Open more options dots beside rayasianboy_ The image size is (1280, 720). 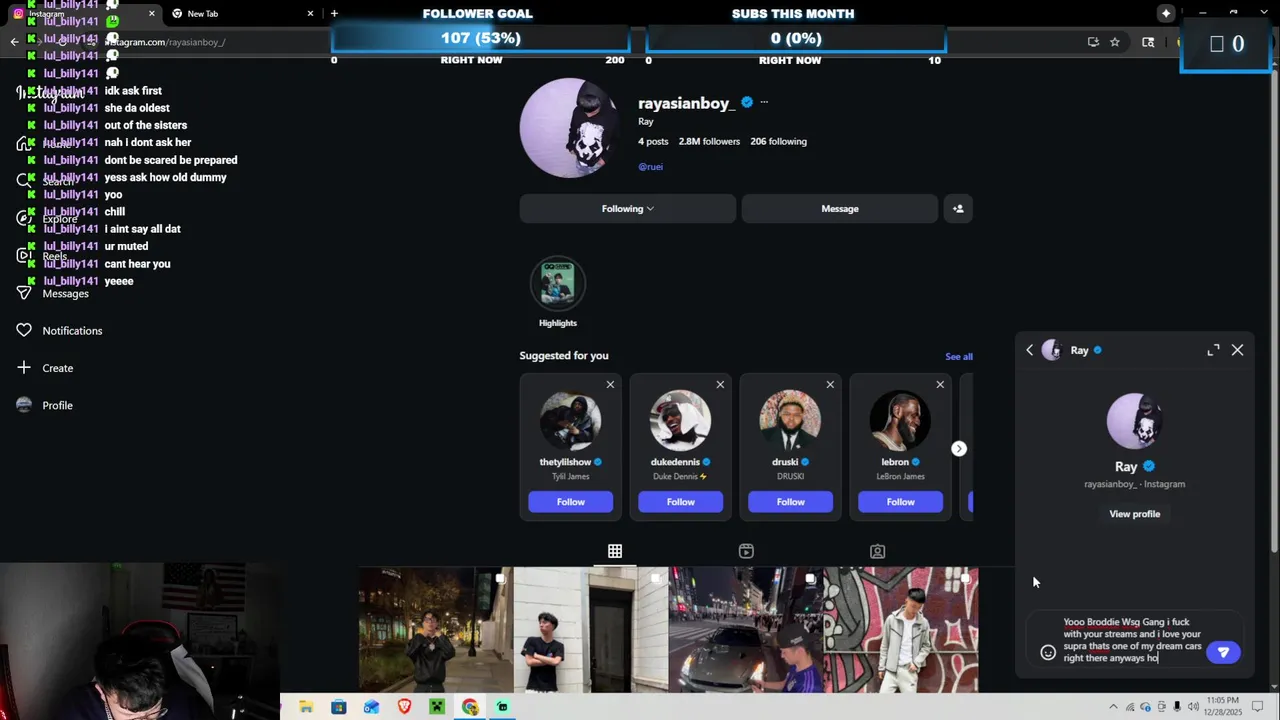[x=764, y=102]
